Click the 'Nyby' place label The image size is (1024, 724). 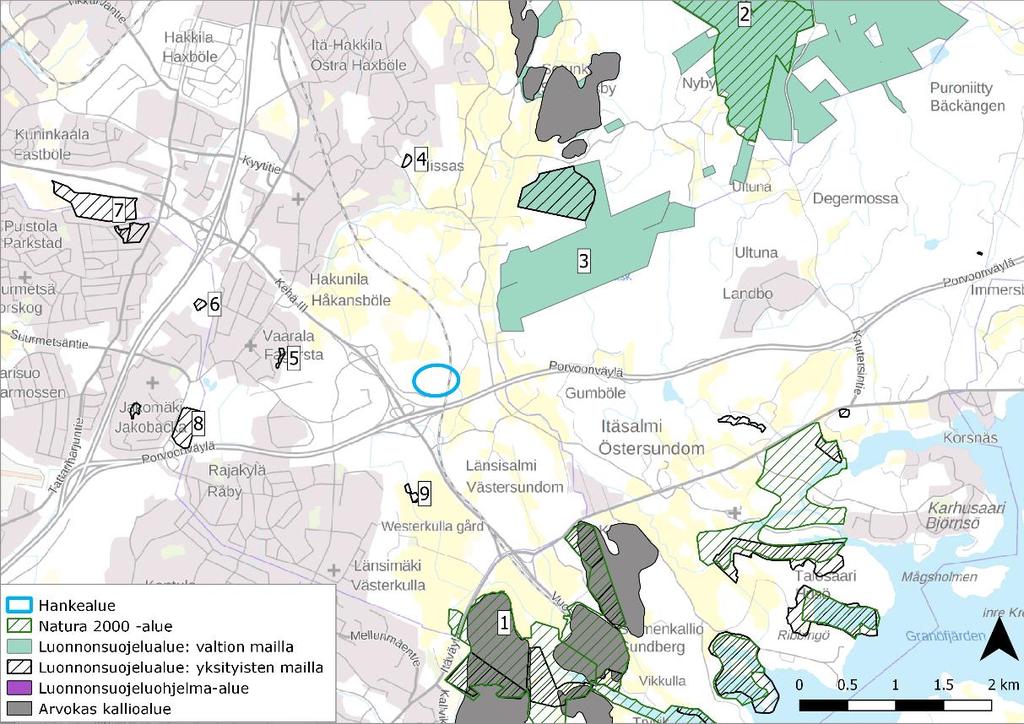pyautogui.click(x=698, y=84)
